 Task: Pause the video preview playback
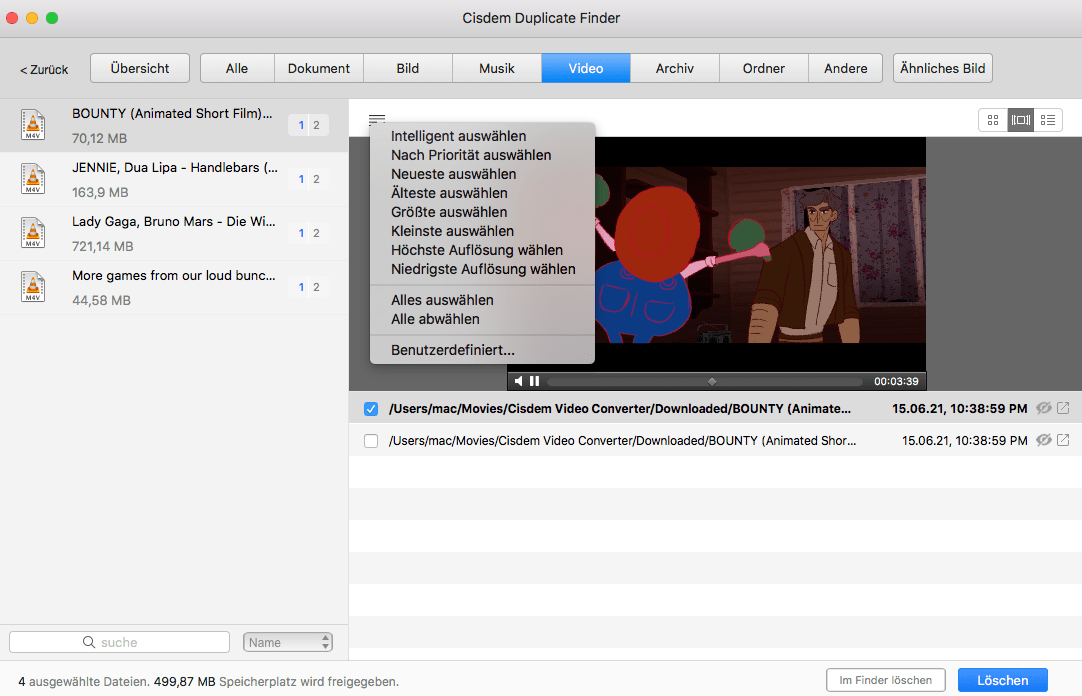pos(535,381)
